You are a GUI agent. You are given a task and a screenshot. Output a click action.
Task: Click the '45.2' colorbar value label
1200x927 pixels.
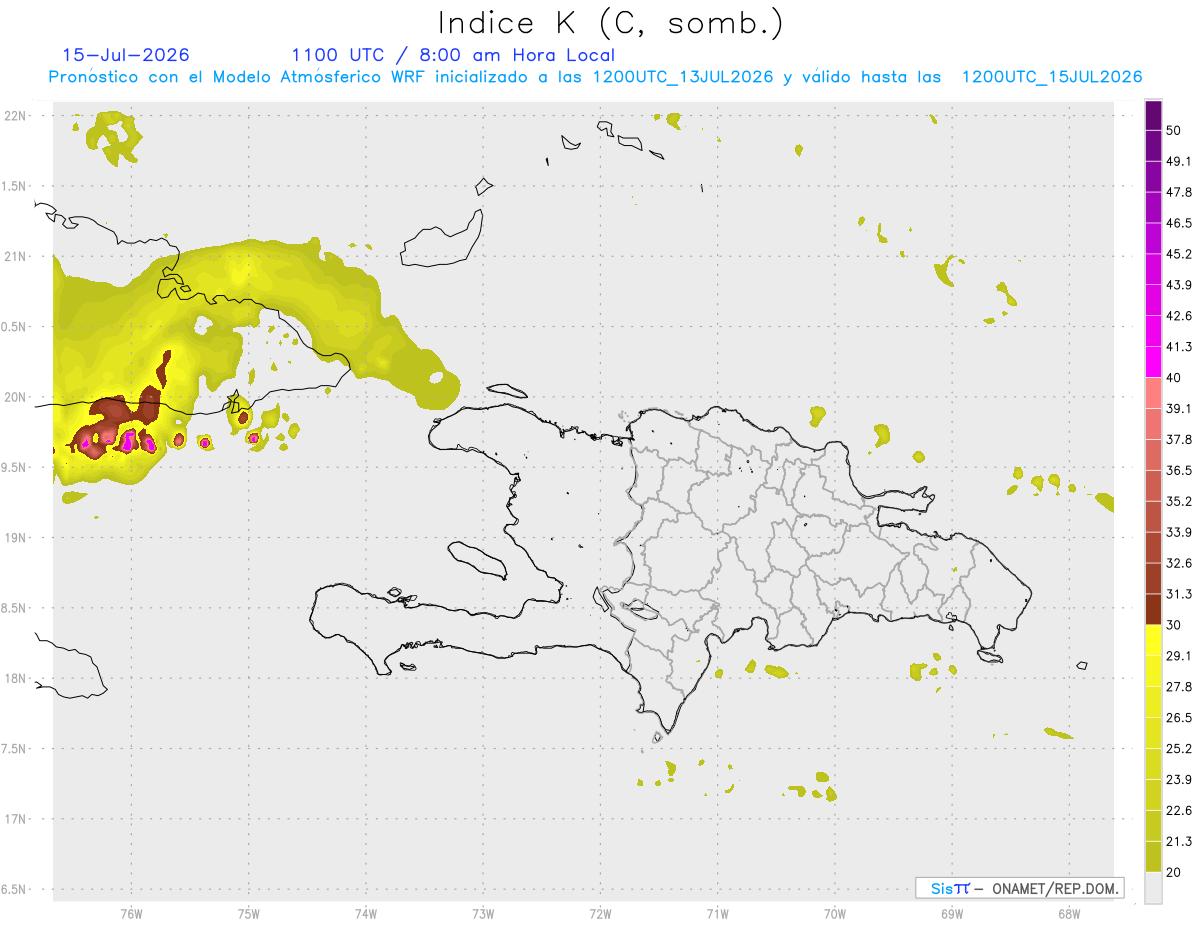point(1179,254)
